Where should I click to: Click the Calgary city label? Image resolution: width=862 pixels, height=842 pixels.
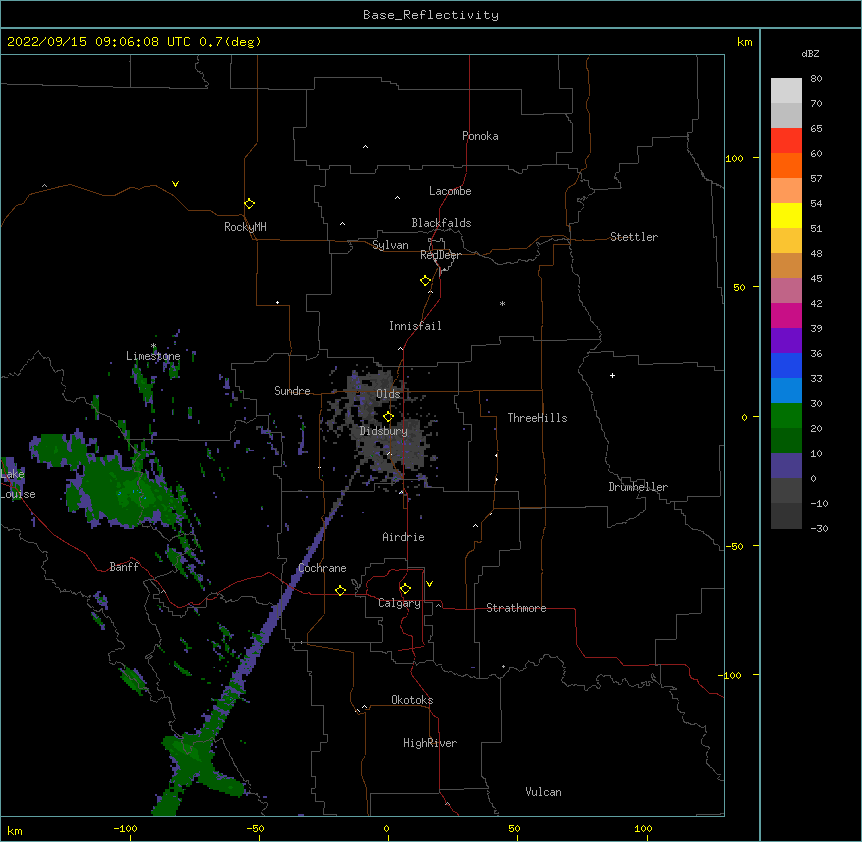400,603
